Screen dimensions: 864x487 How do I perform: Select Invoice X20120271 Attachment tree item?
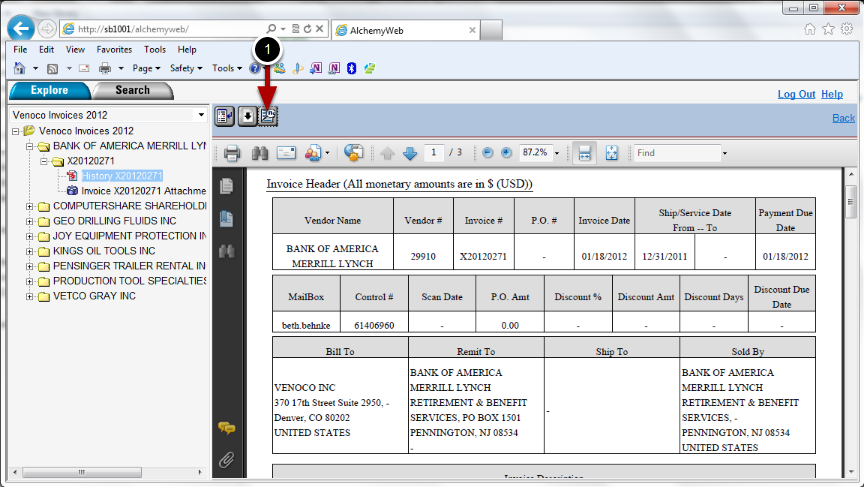pos(143,191)
